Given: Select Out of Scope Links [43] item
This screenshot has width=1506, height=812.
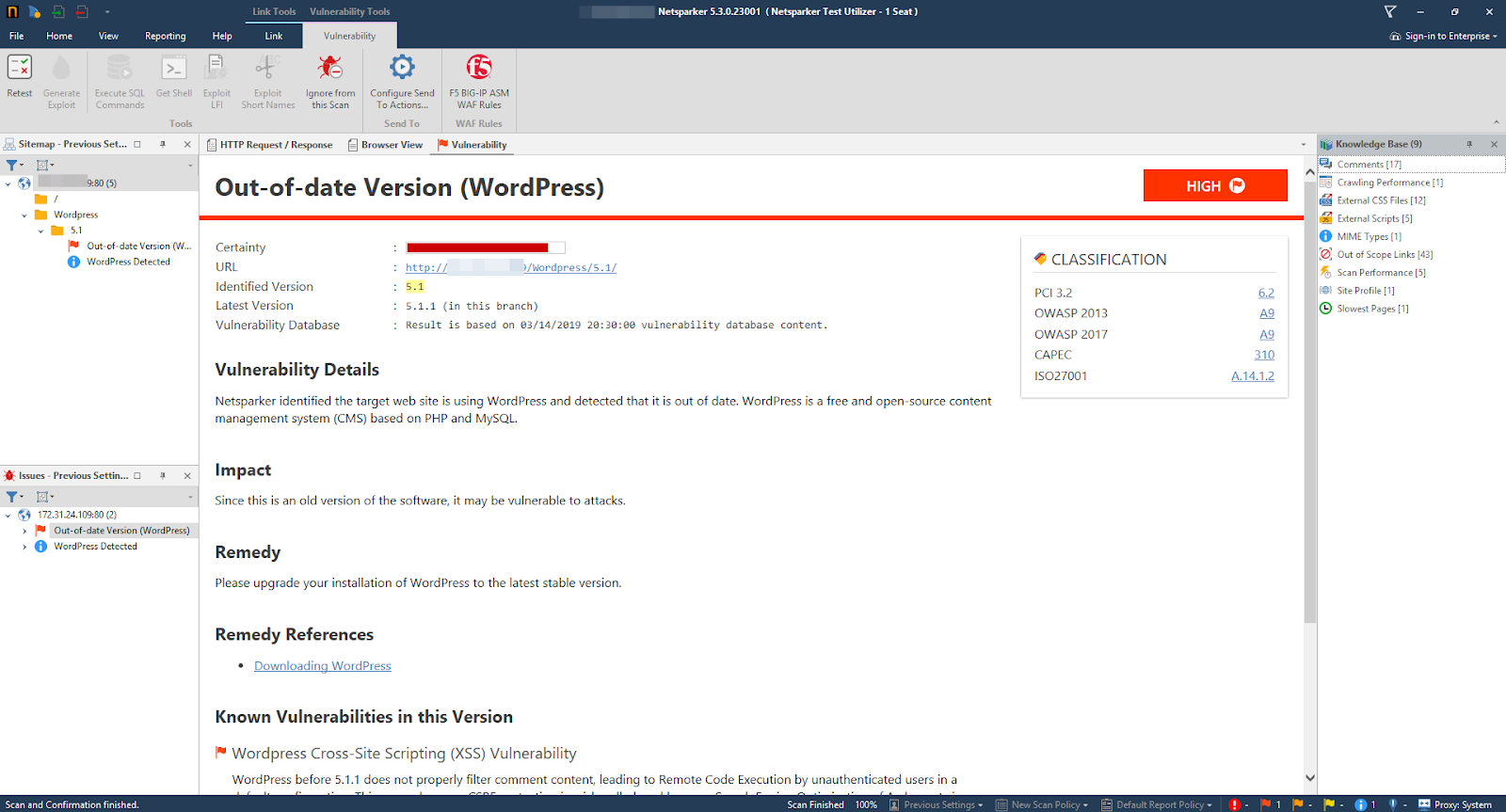Looking at the screenshot, I should [1385, 255].
